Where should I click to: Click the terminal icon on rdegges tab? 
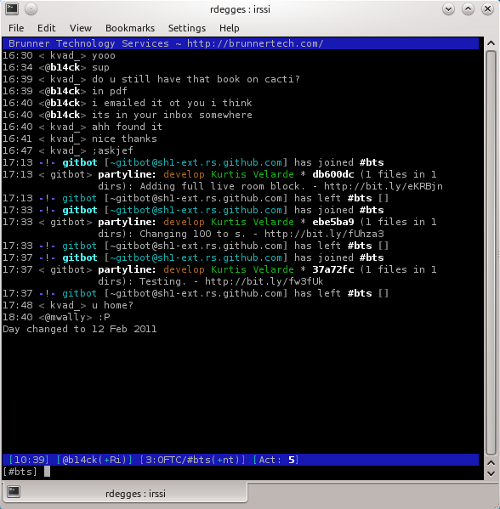point(14,492)
